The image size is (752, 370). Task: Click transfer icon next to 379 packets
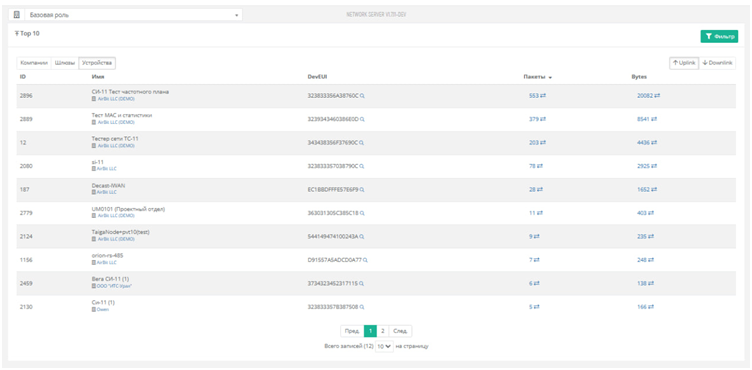[542, 119]
